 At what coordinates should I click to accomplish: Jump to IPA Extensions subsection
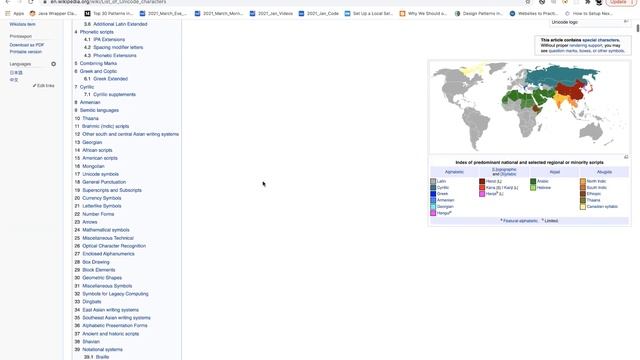109,40
